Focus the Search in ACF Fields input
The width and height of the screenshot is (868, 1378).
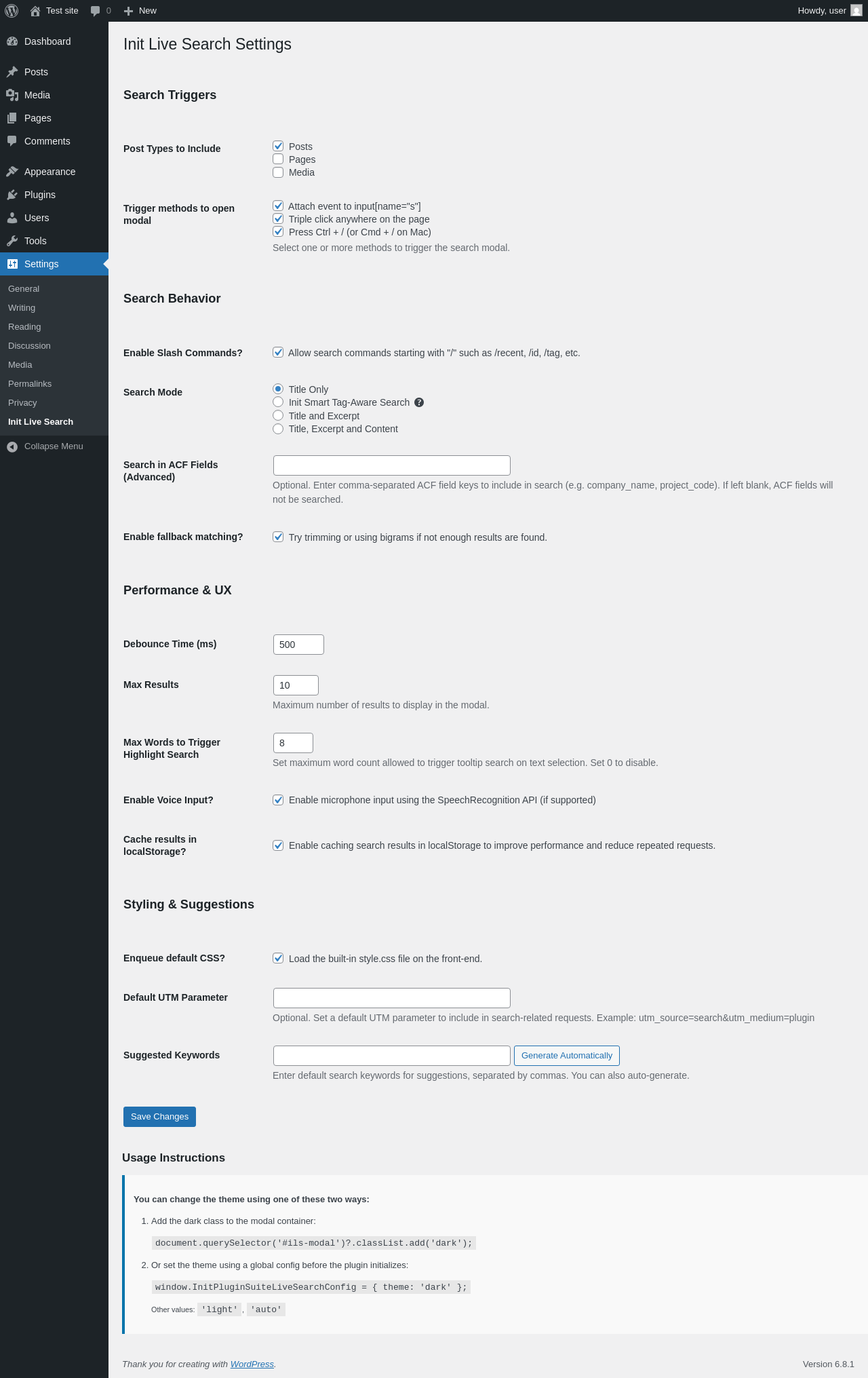(391, 465)
